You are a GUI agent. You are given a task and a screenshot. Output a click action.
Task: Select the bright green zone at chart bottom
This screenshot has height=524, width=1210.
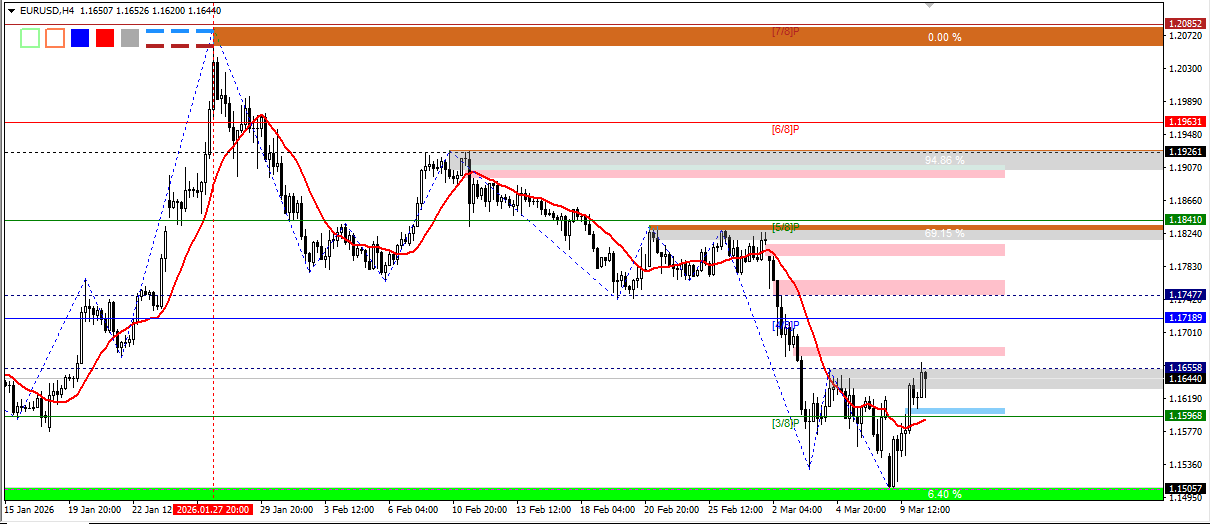[x=584, y=494]
